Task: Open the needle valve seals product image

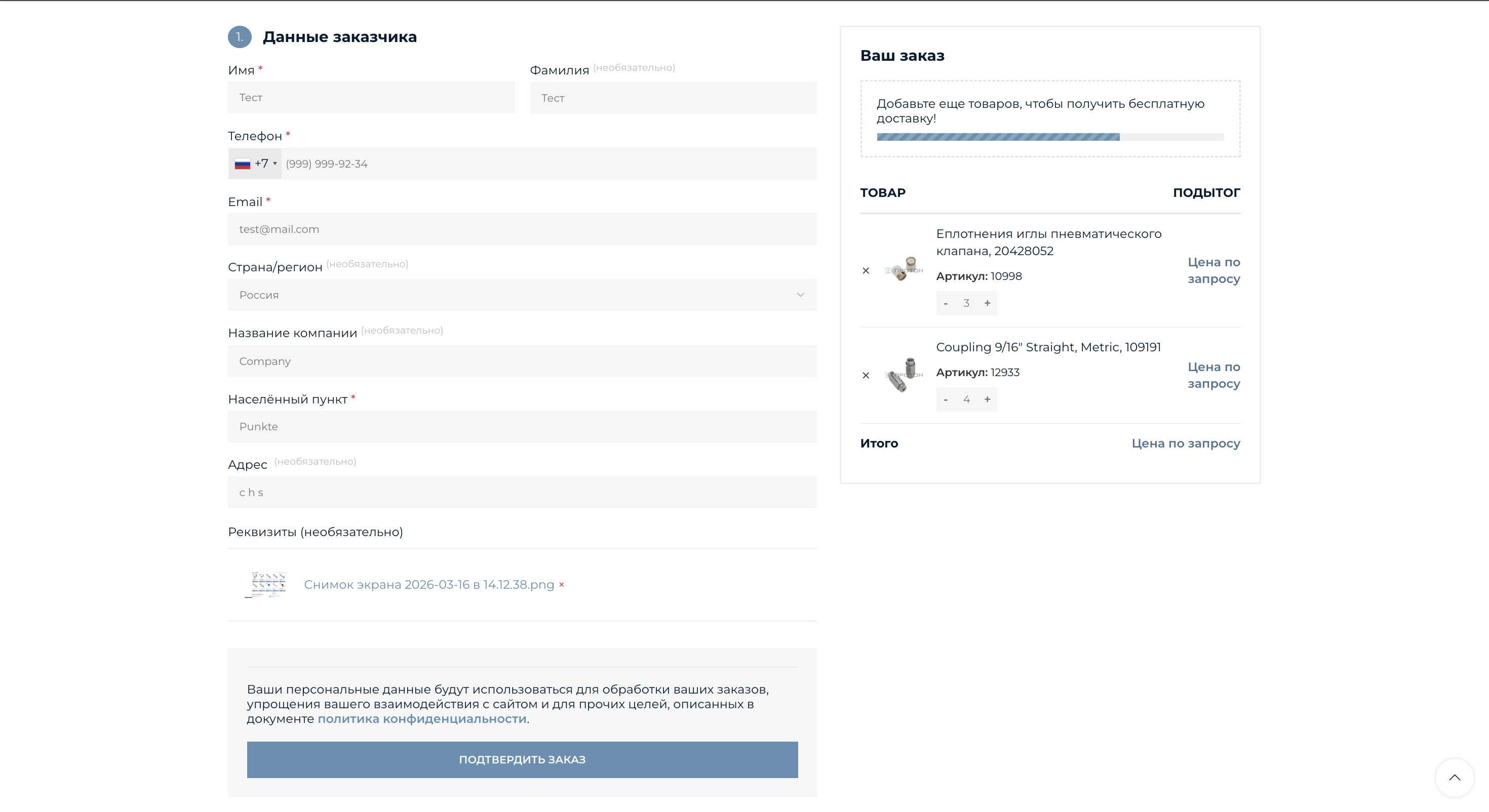Action: [x=903, y=270]
